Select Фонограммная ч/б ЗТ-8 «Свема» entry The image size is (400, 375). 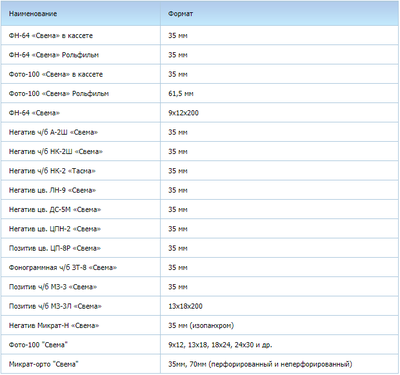click(63, 267)
